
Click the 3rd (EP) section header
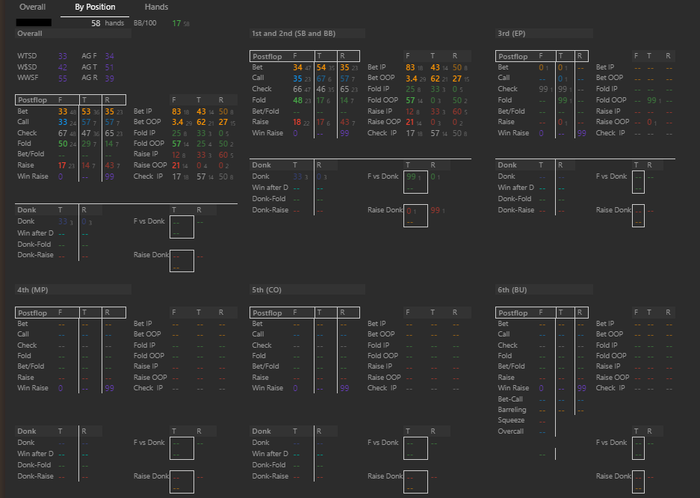tap(544, 33)
